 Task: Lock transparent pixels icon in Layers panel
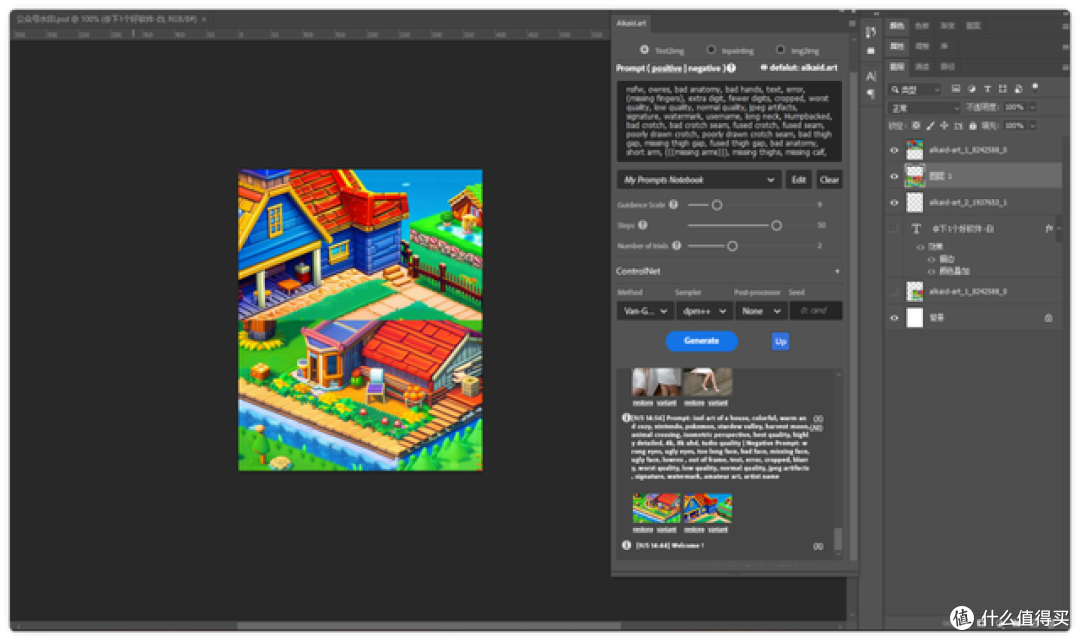(x=916, y=126)
